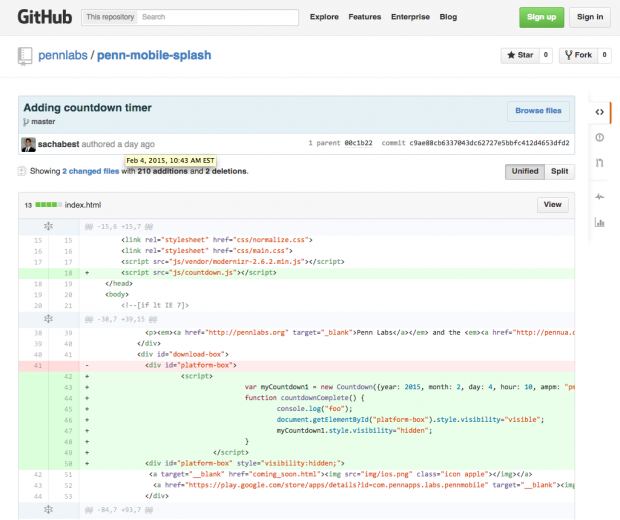Open the Pull requests sidebar icon

click(599, 163)
